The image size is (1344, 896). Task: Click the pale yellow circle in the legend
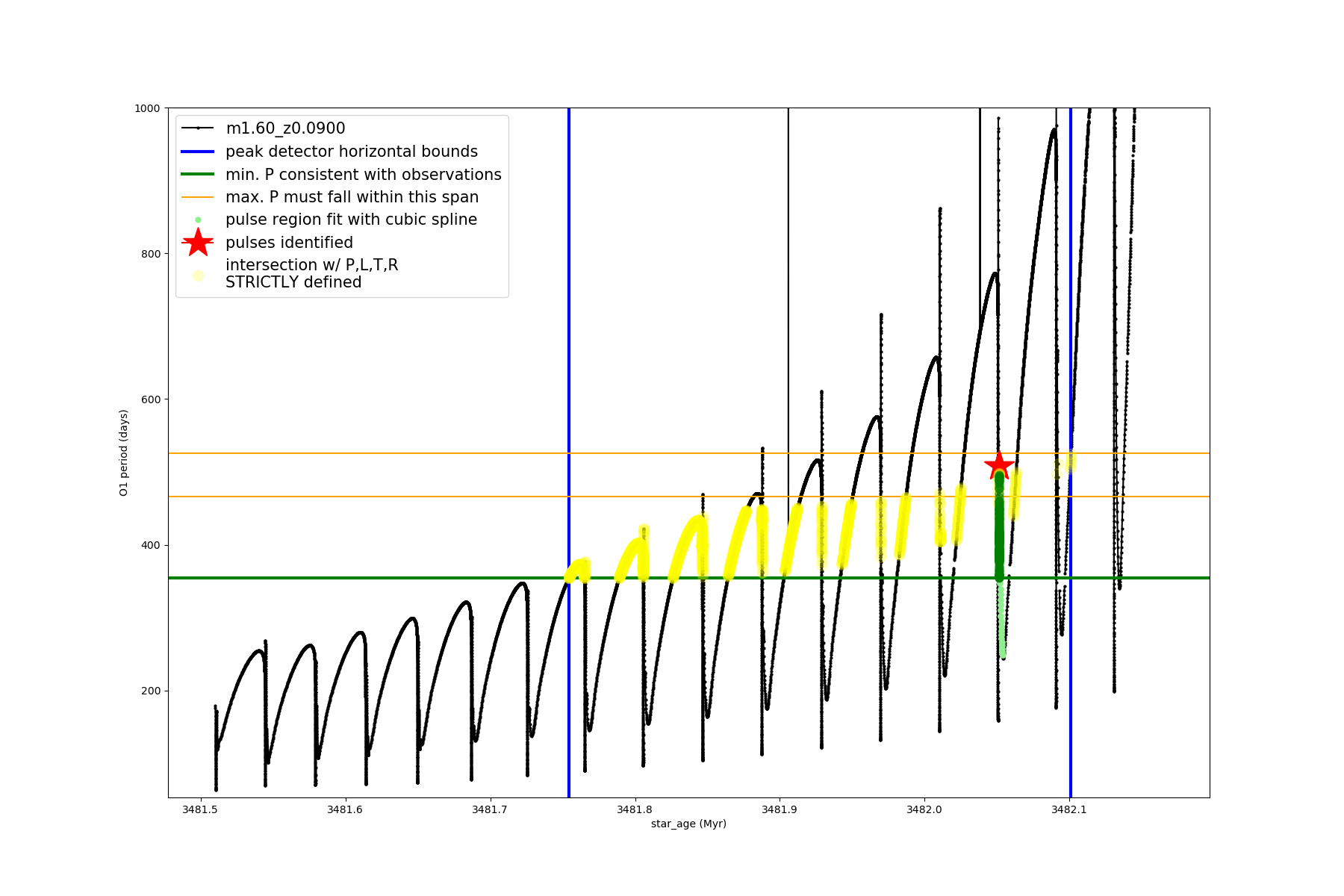point(198,276)
